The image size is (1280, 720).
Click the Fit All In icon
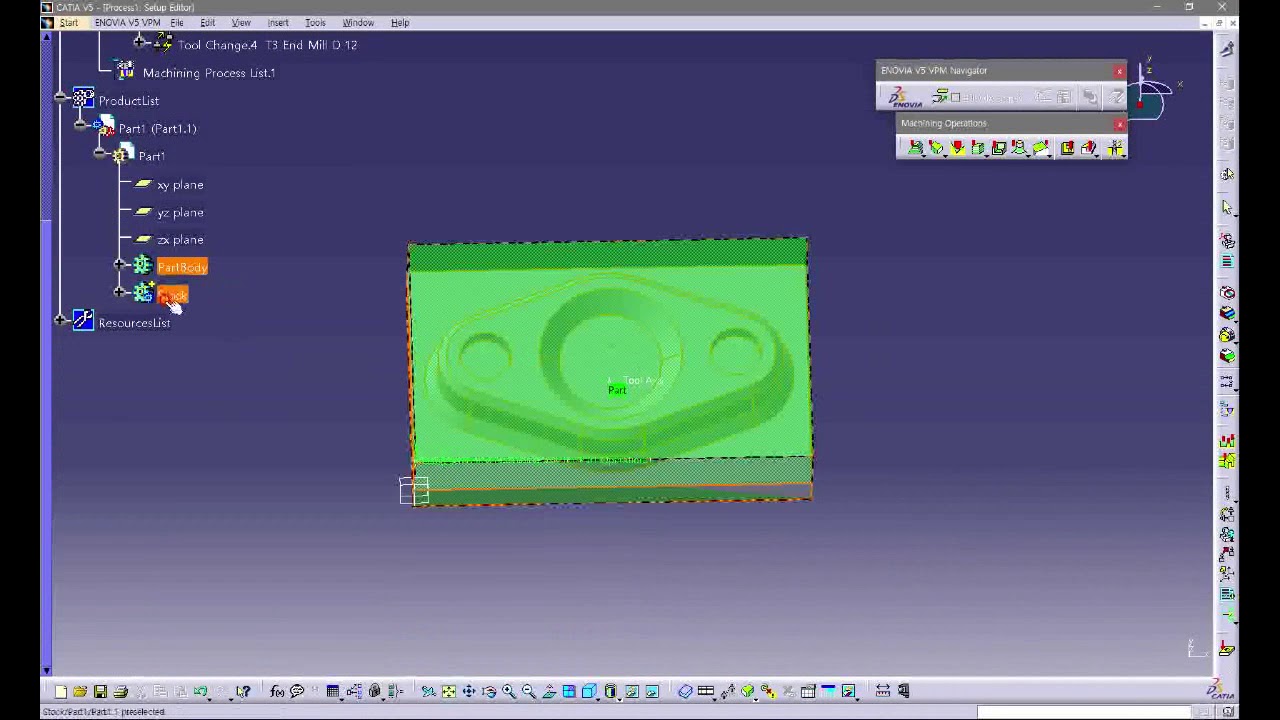click(x=449, y=691)
